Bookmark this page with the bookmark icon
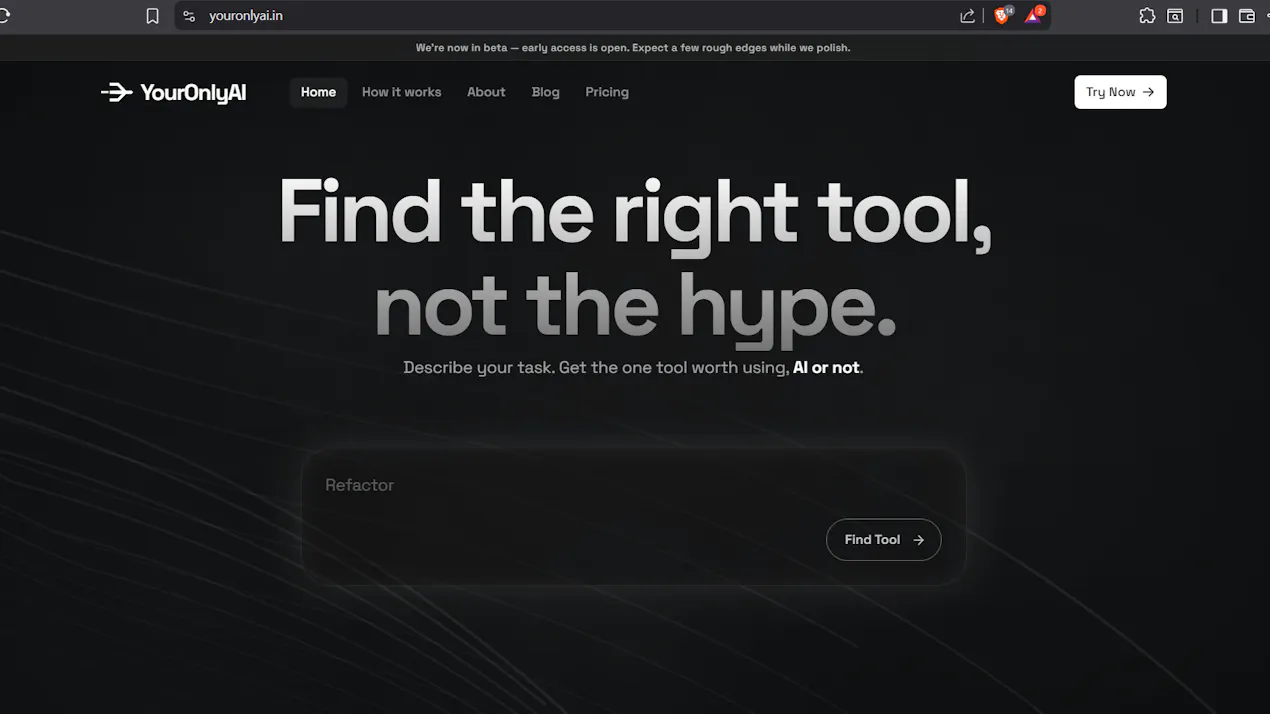The width and height of the screenshot is (1270, 714). [152, 16]
